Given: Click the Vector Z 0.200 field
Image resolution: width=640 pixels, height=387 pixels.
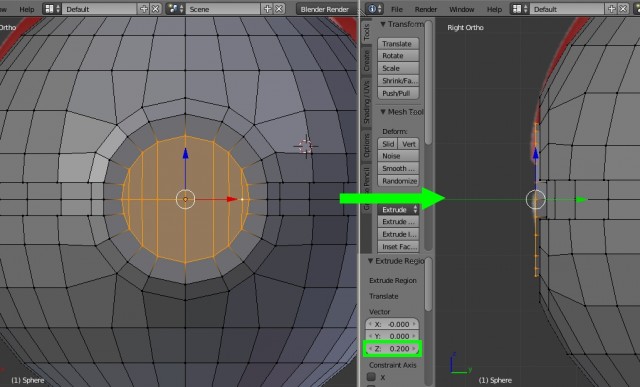Looking at the screenshot, I should point(392,349).
